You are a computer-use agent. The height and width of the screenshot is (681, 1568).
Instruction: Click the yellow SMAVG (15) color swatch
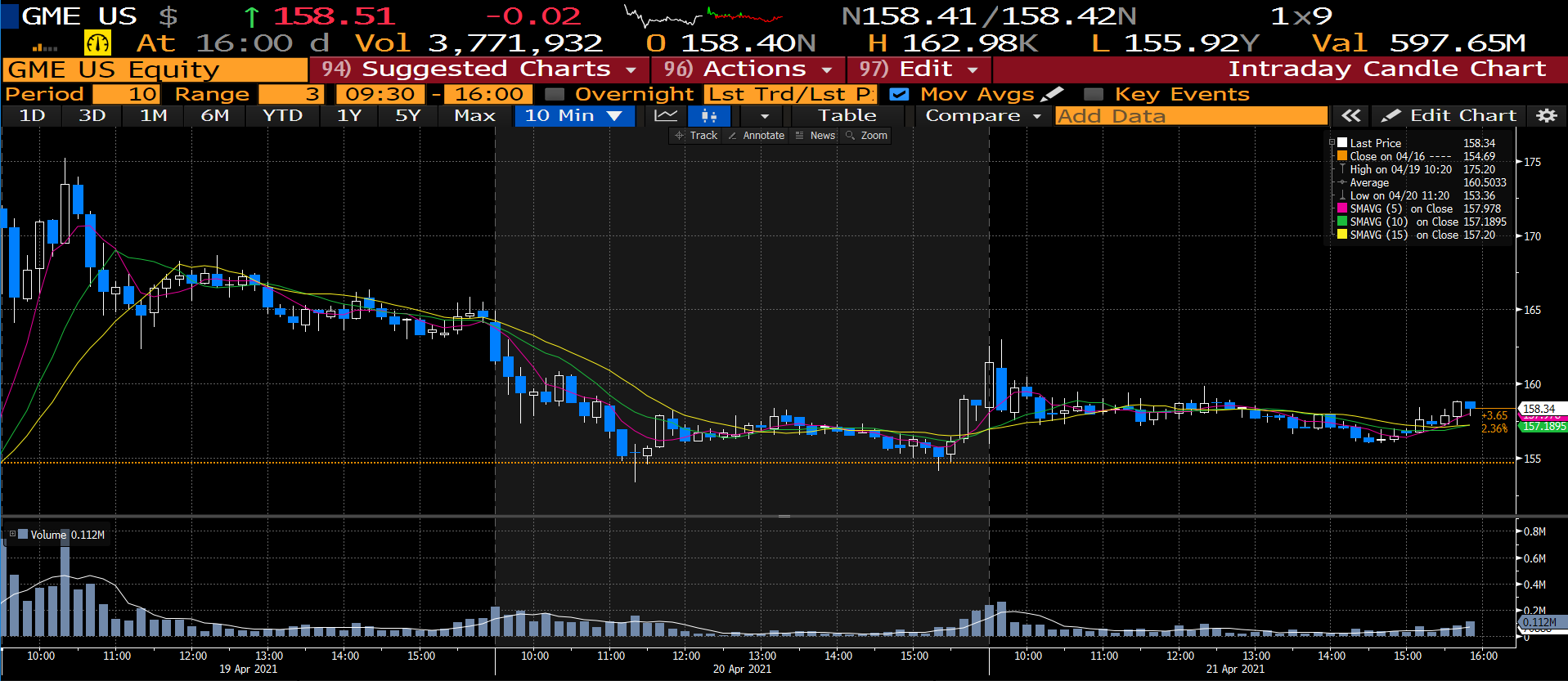point(1342,235)
